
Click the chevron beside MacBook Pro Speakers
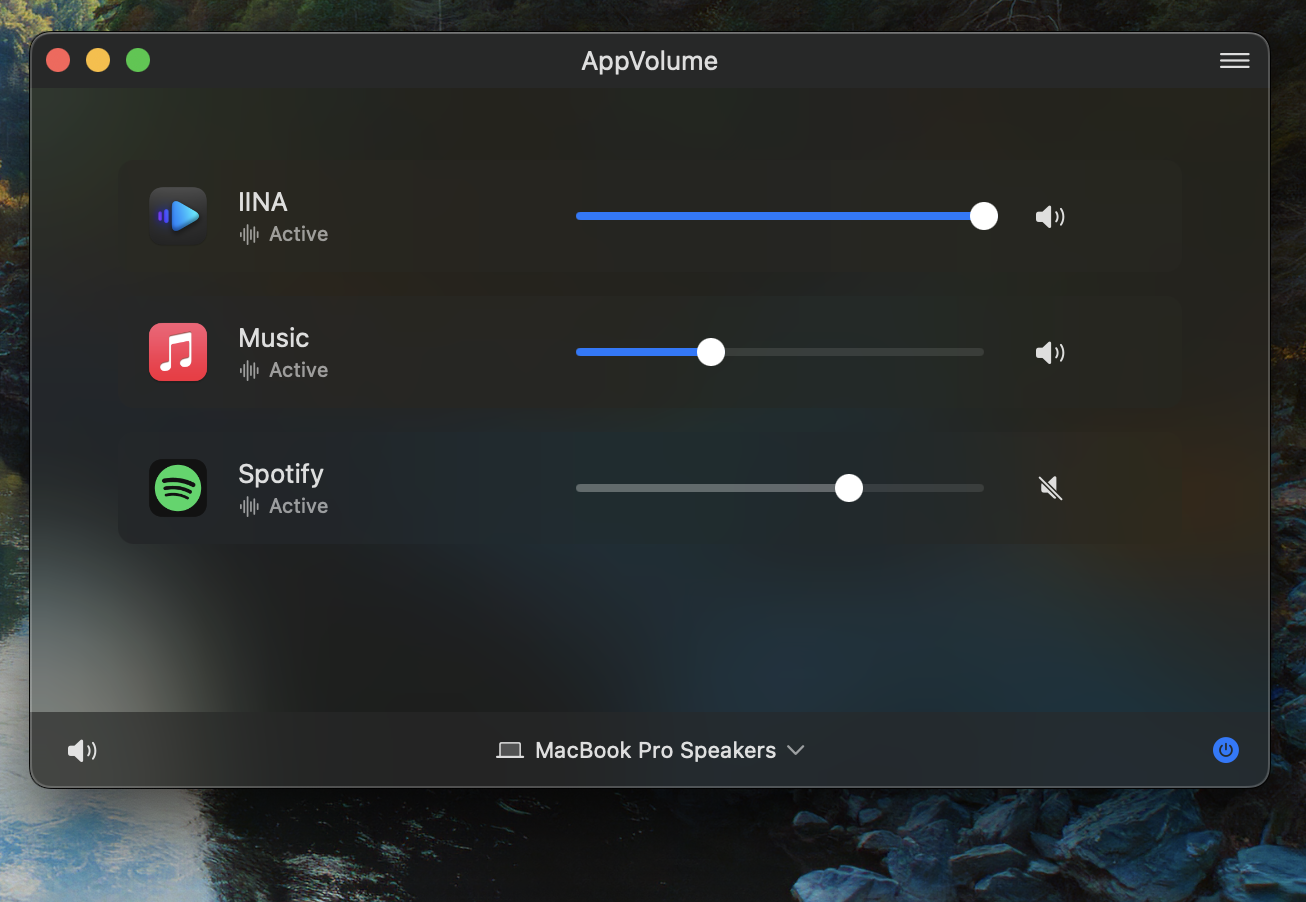[x=796, y=750]
